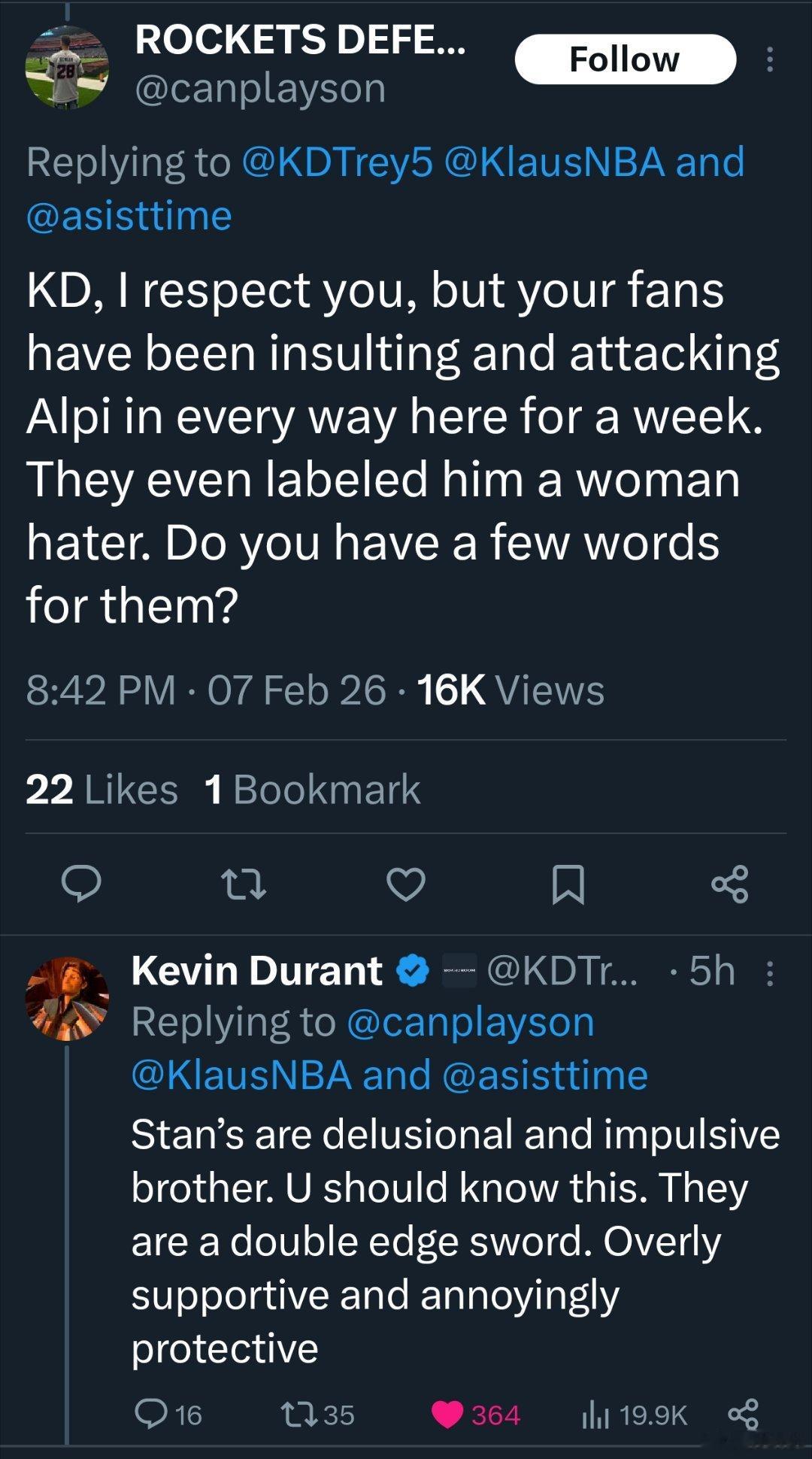
Task: Share the main tweet
Action: pos(729,884)
